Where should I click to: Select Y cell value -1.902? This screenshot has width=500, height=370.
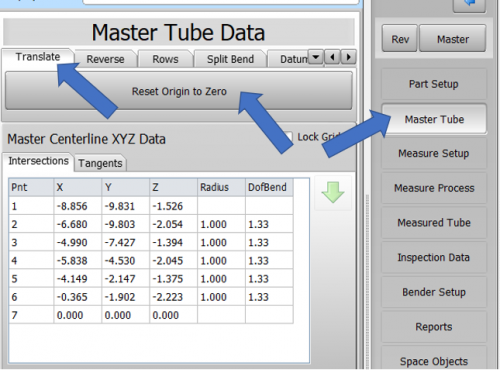pos(126,297)
